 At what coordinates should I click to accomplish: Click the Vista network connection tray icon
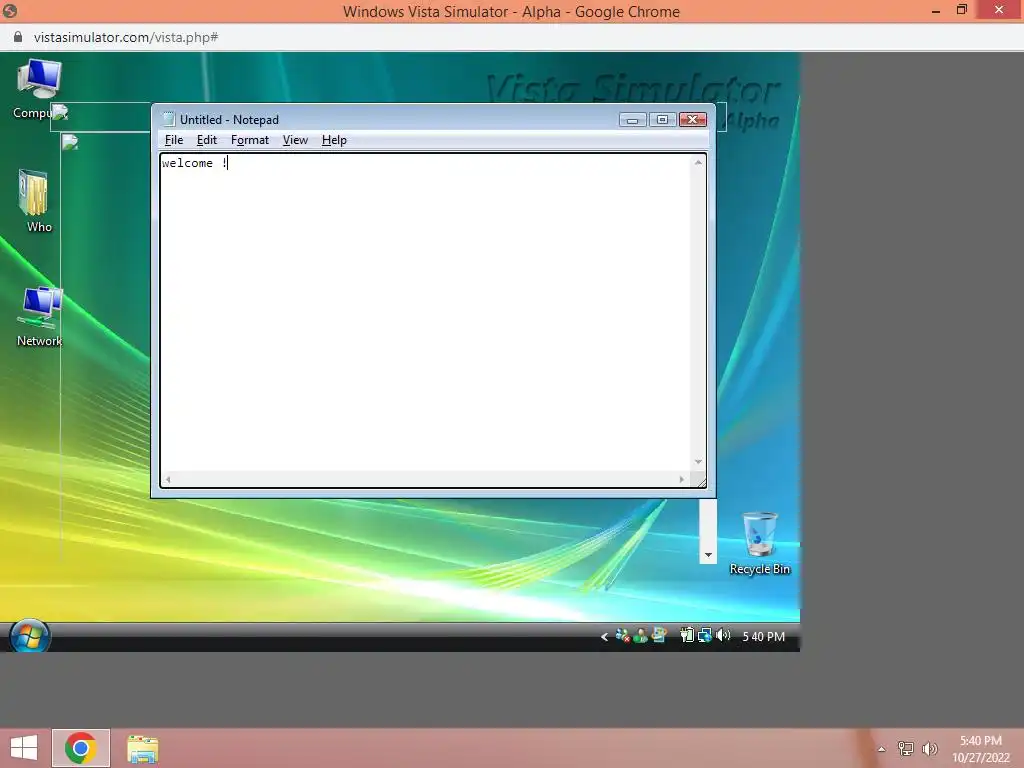coord(705,635)
